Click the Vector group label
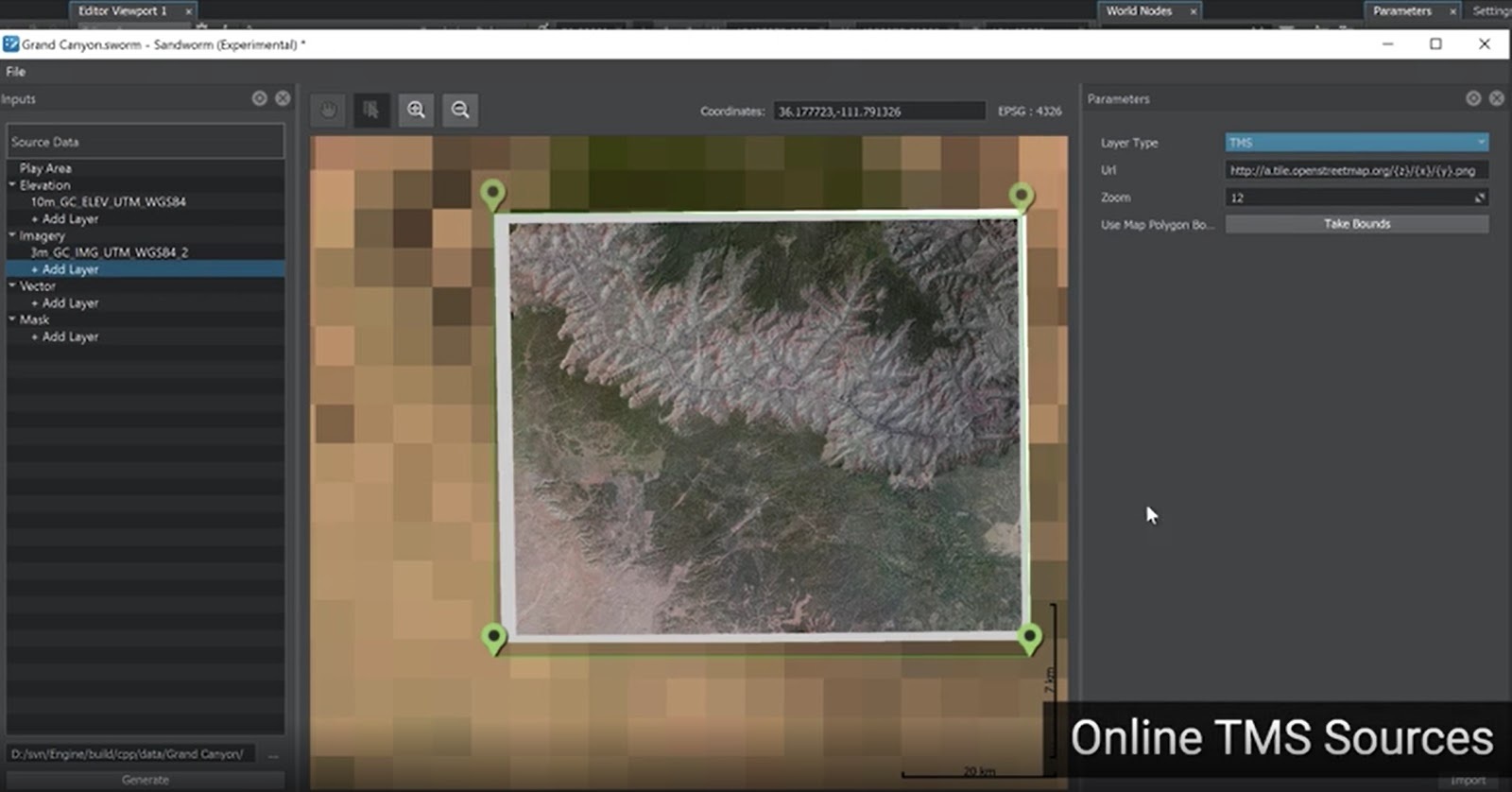1512x792 pixels. point(38,285)
